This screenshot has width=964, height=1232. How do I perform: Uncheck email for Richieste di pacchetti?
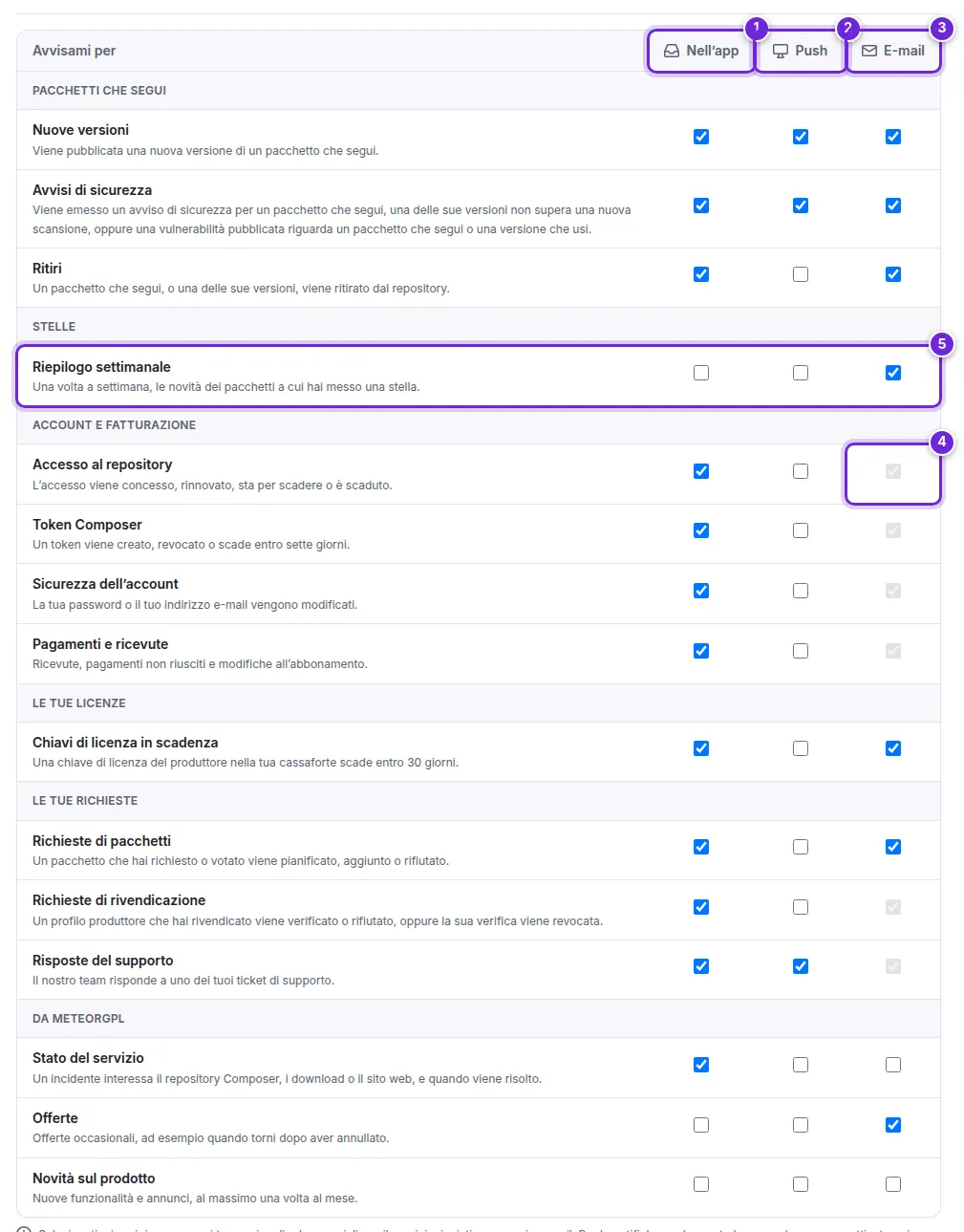pyautogui.click(x=893, y=847)
